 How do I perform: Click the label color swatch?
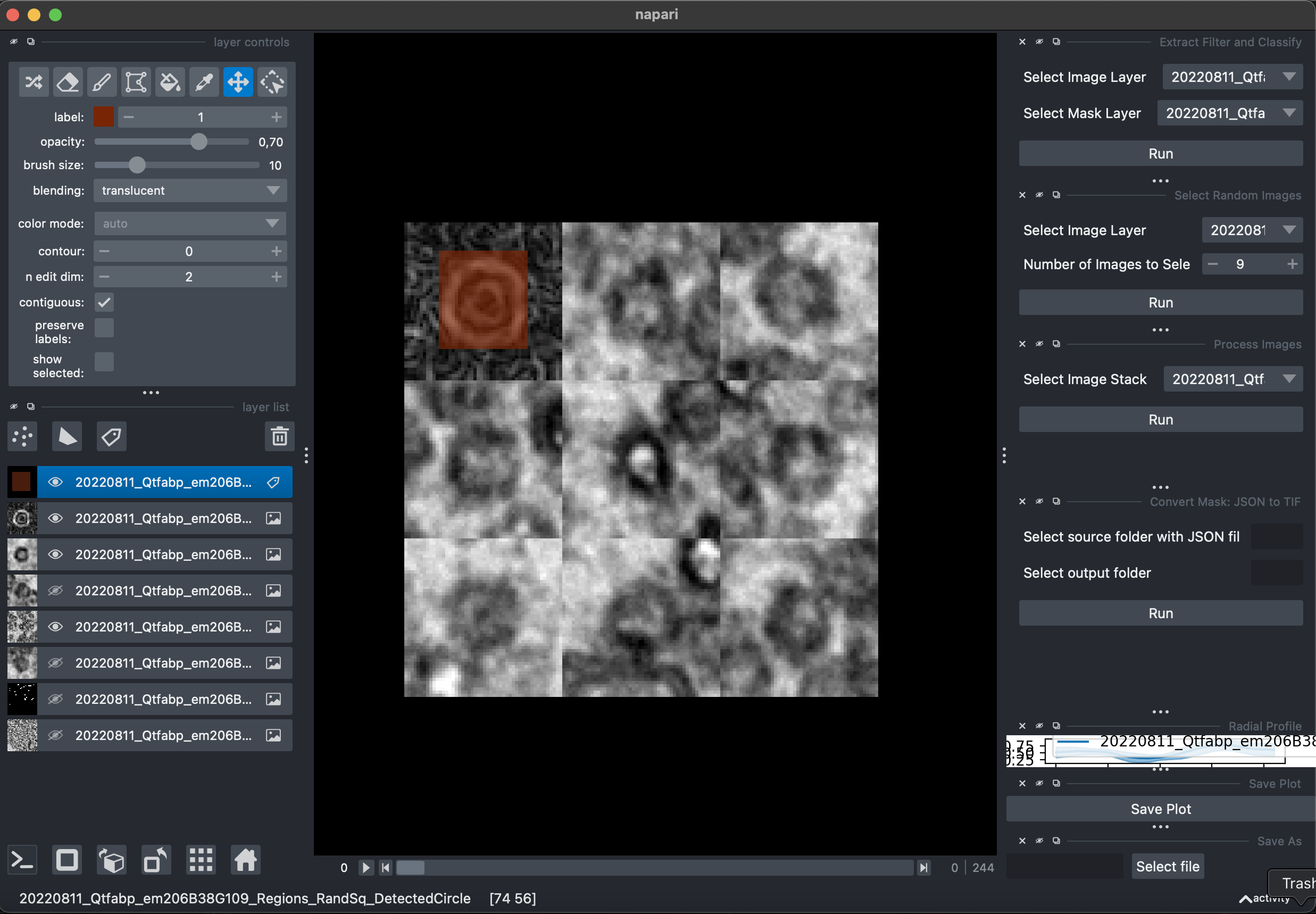click(104, 117)
